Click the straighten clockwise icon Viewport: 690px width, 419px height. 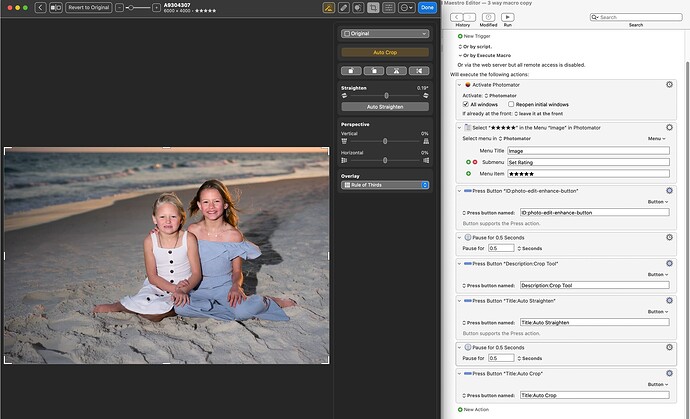tap(426, 96)
